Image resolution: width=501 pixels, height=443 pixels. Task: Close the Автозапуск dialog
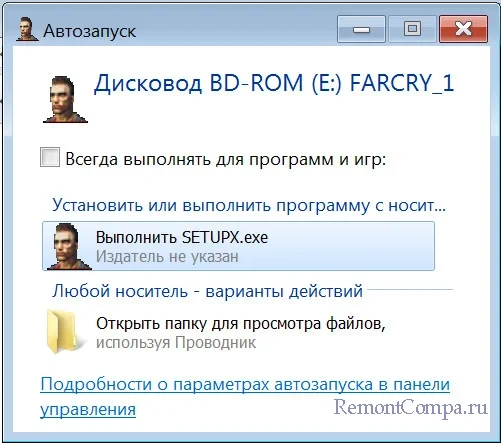463,29
